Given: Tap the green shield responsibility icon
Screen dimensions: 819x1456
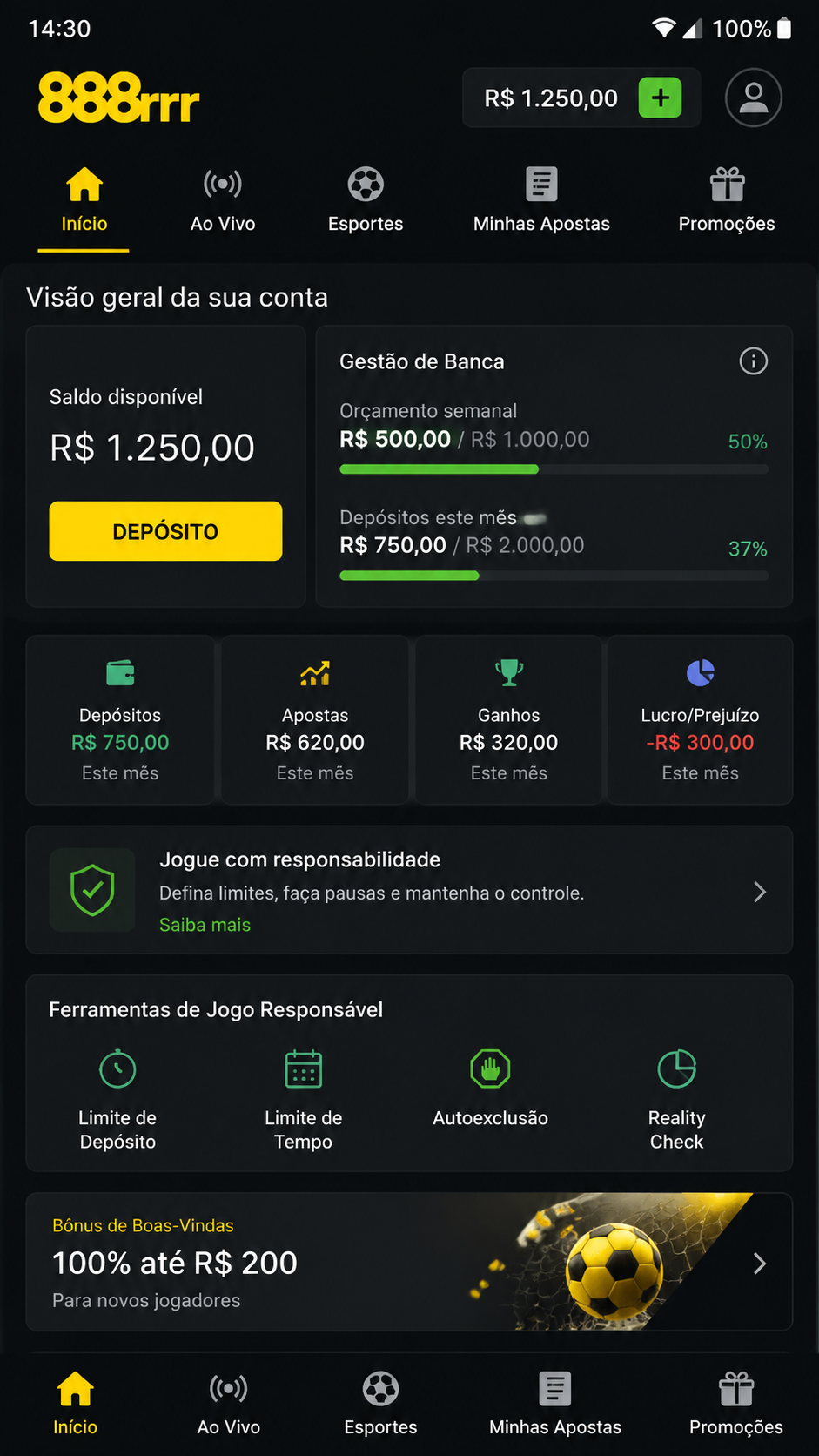Looking at the screenshot, I should pyautogui.click(x=92, y=890).
